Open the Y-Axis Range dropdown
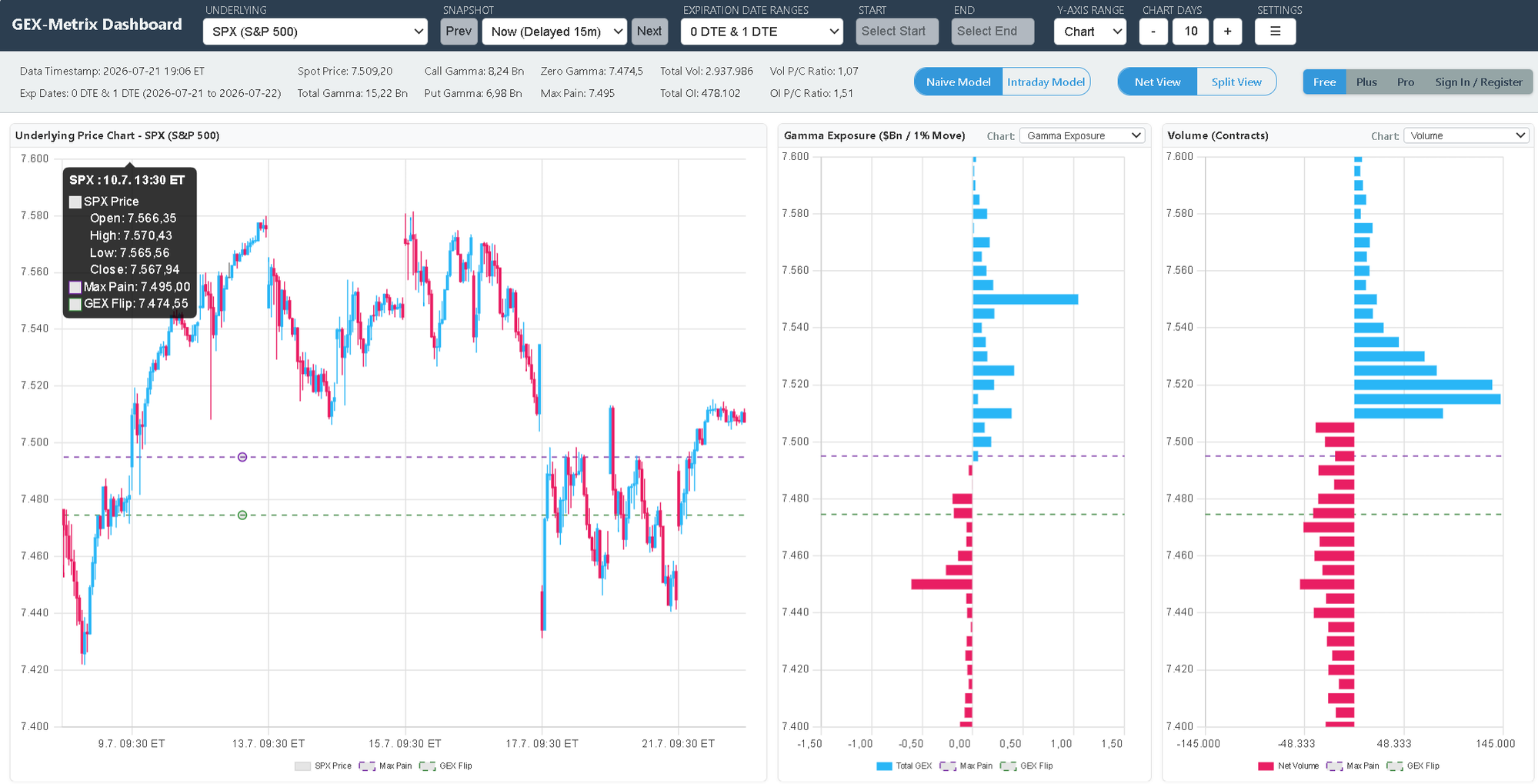 coord(1090,32)
